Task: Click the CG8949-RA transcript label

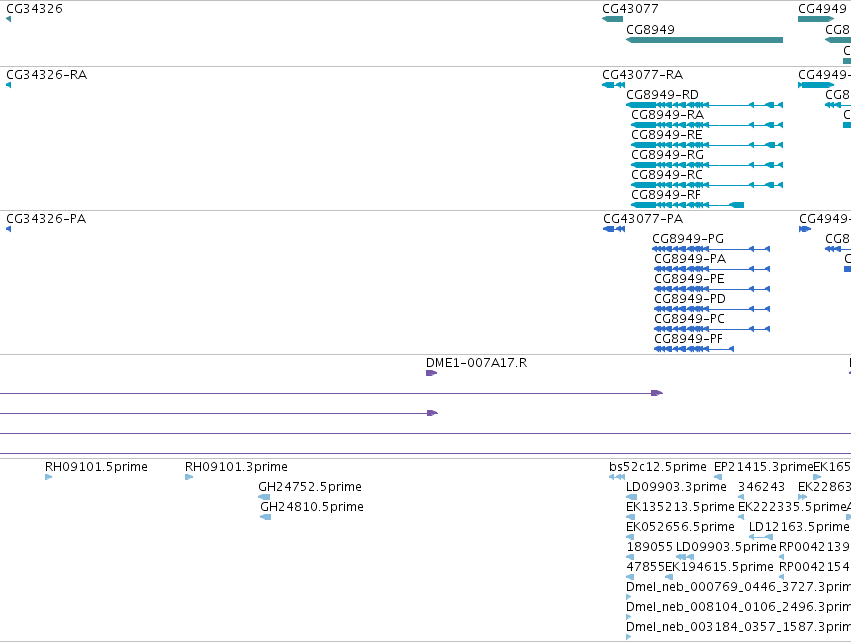Action: [668, 115]
